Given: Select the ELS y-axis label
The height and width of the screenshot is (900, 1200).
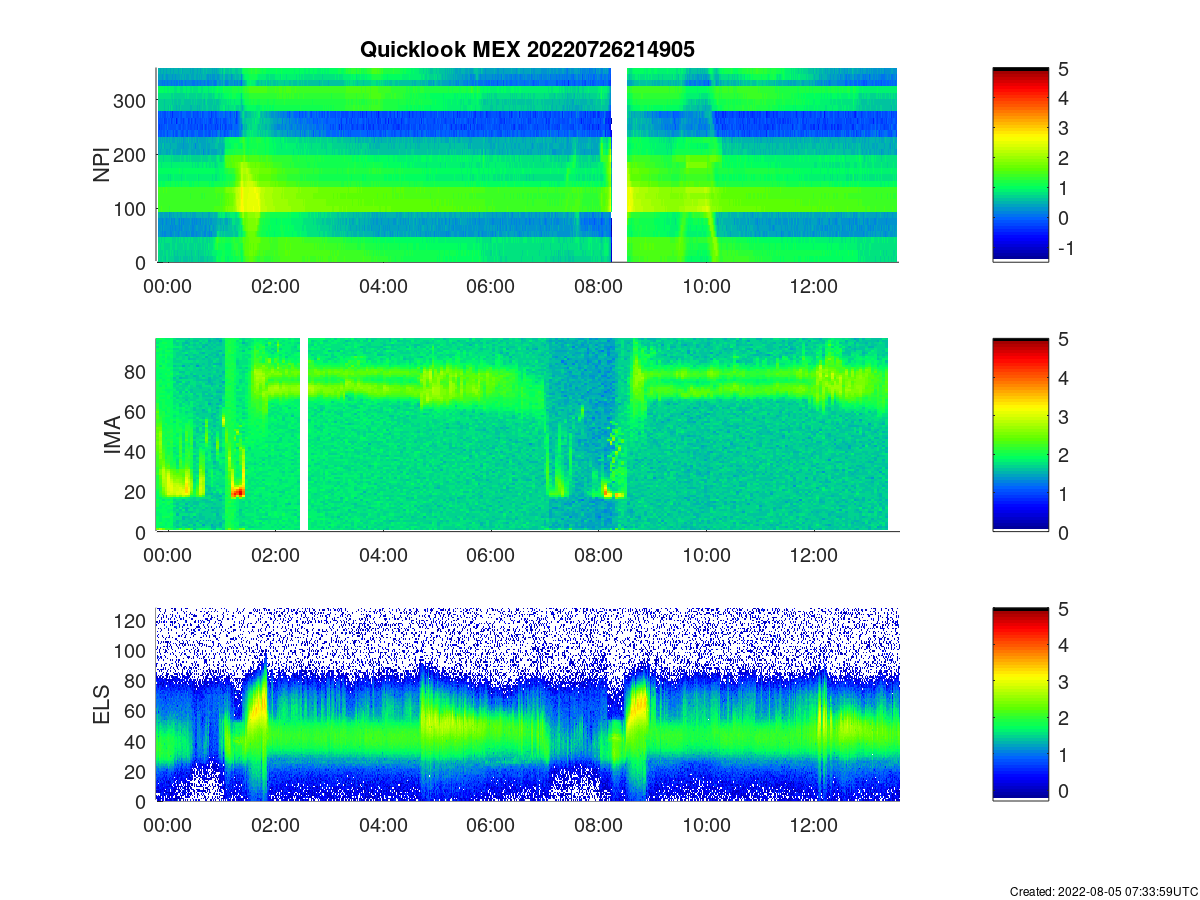Looking at the screenshot, I should (x=102, y=705).
